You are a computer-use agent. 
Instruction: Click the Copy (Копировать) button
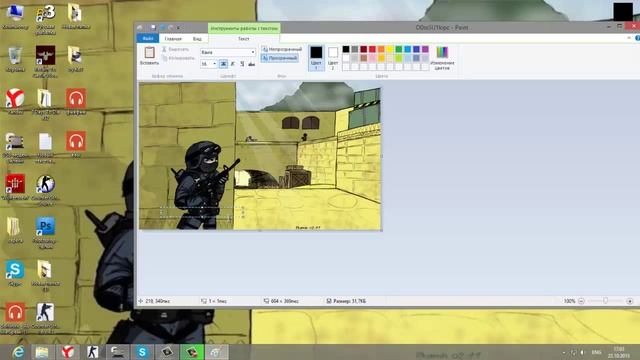178,58
